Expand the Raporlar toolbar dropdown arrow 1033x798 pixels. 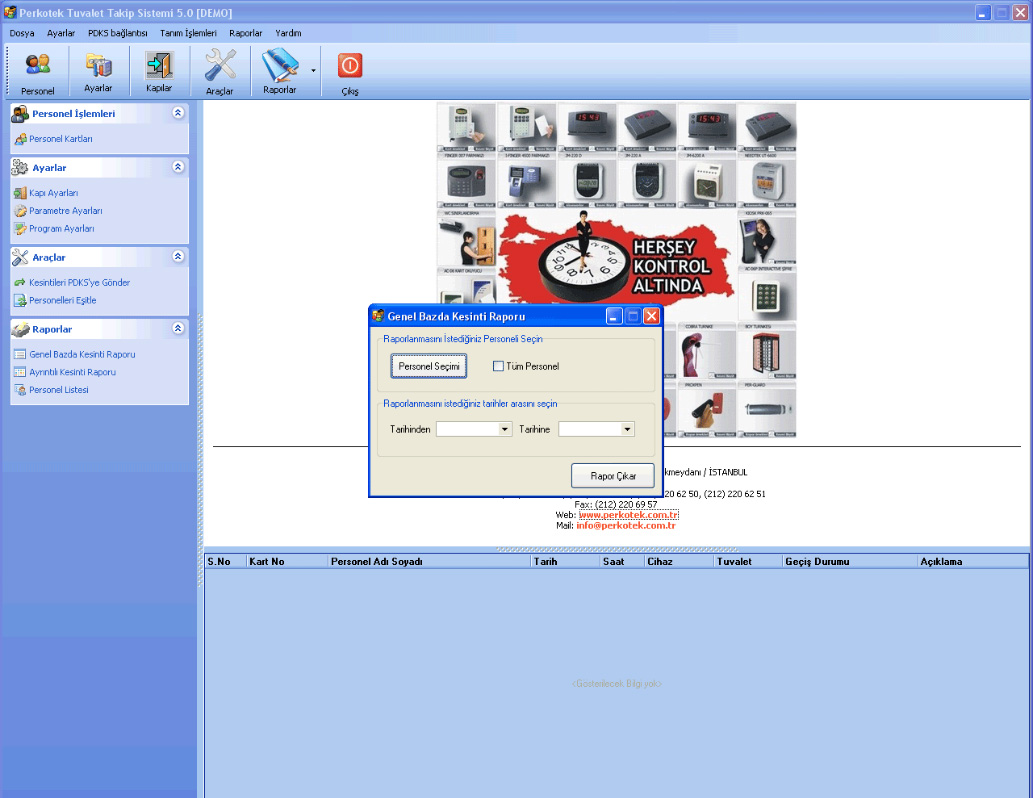coord(313,71)
